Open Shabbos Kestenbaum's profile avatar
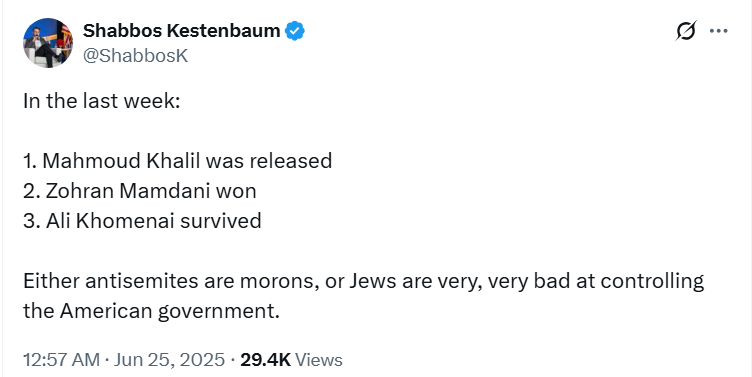 pyautogui.click(x=48, y=43)
